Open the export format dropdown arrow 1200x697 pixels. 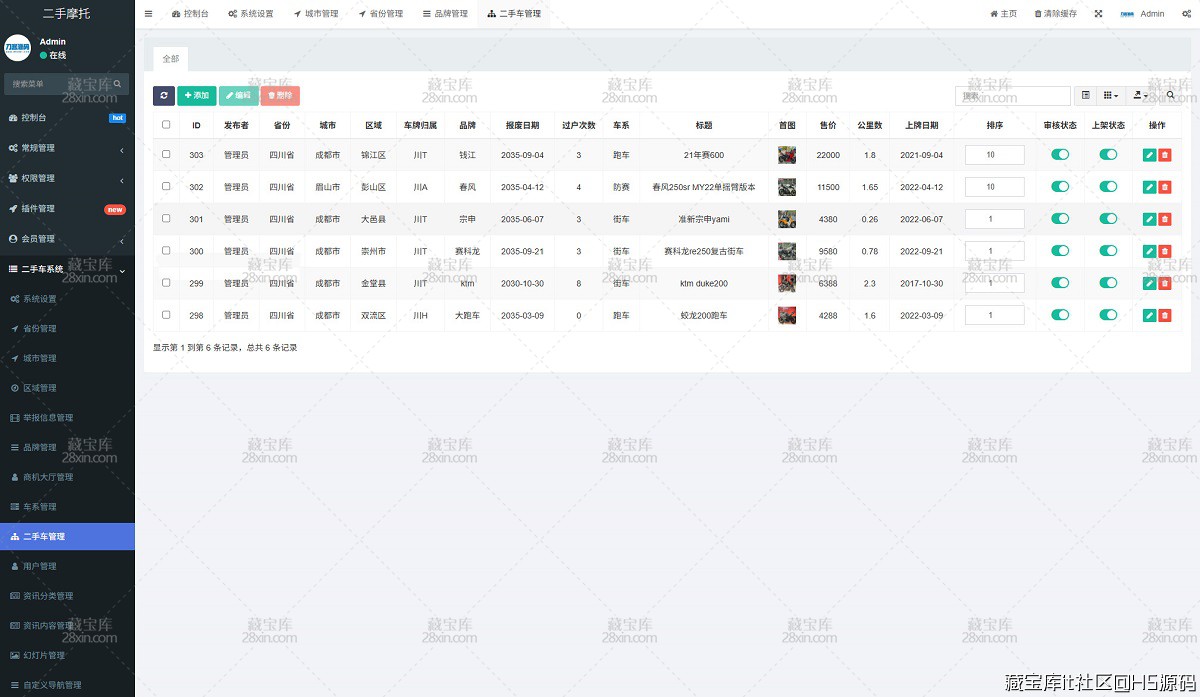click(1145, 96)
